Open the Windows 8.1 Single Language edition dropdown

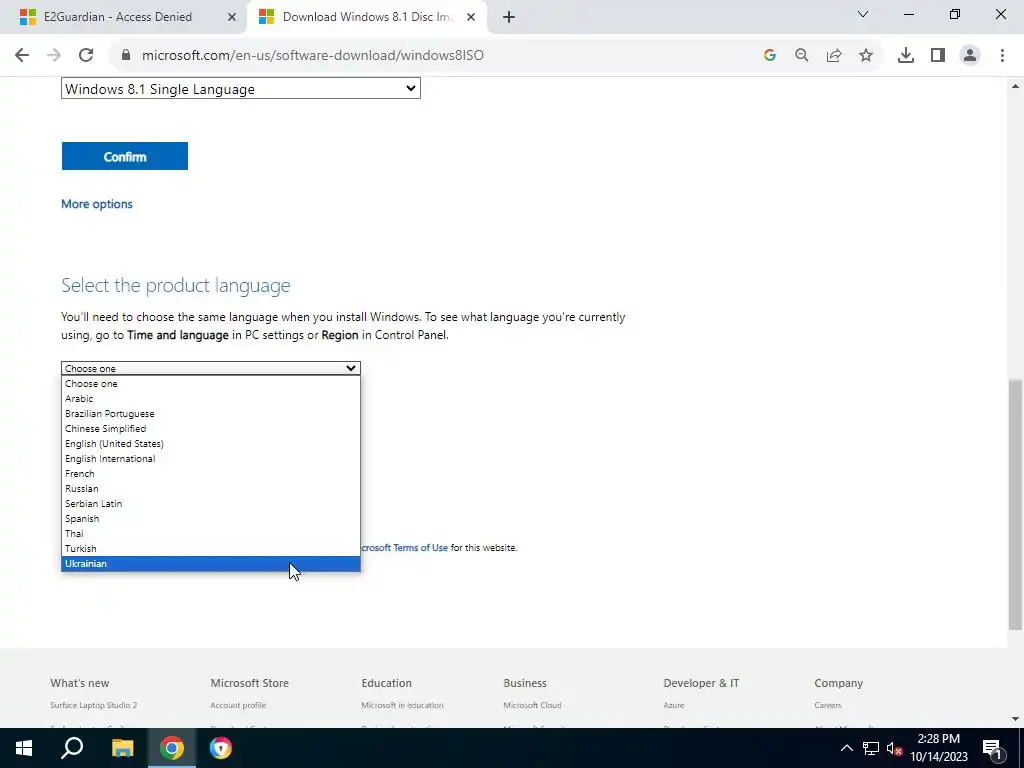point(240,89)
